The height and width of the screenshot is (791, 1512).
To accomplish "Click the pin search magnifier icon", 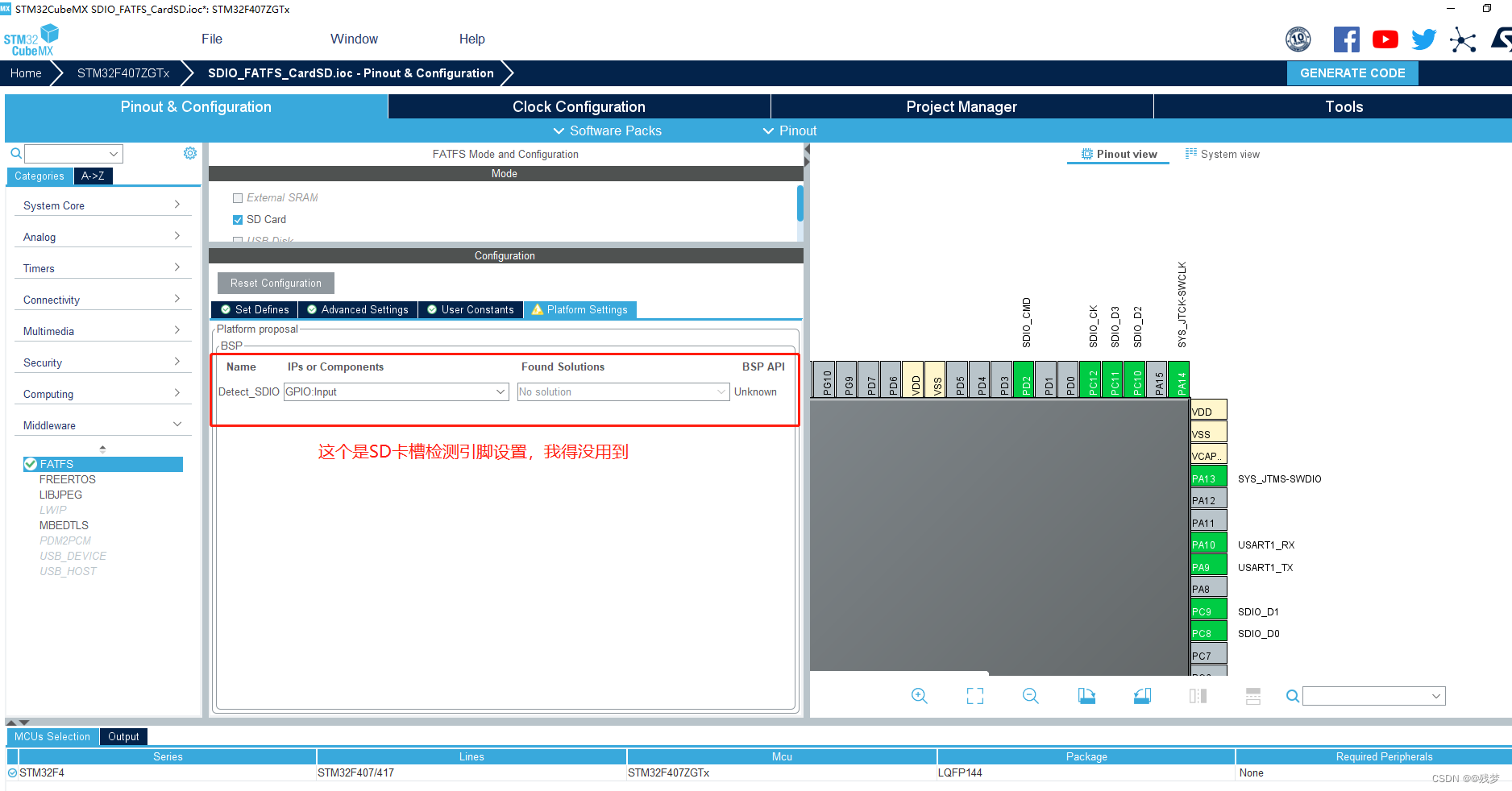I will click(1292, 696).
